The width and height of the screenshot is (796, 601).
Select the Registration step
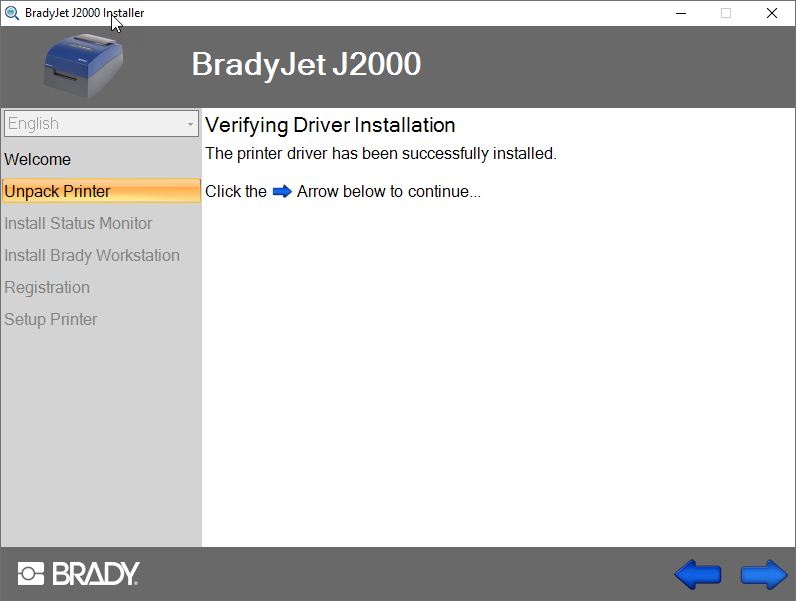(47, 287)
